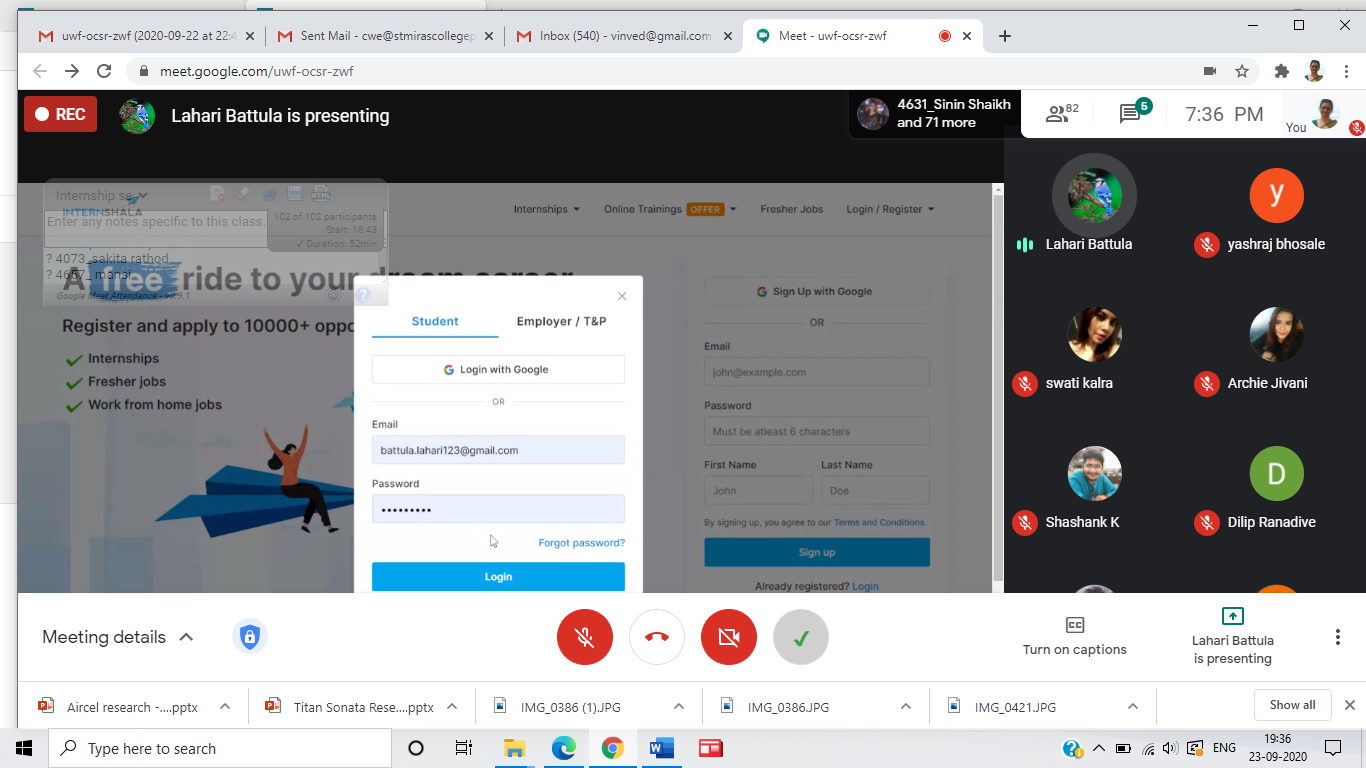The image size is (1366, 768).
Task: Click Show all downloads button
Action: pos(1292,705)
